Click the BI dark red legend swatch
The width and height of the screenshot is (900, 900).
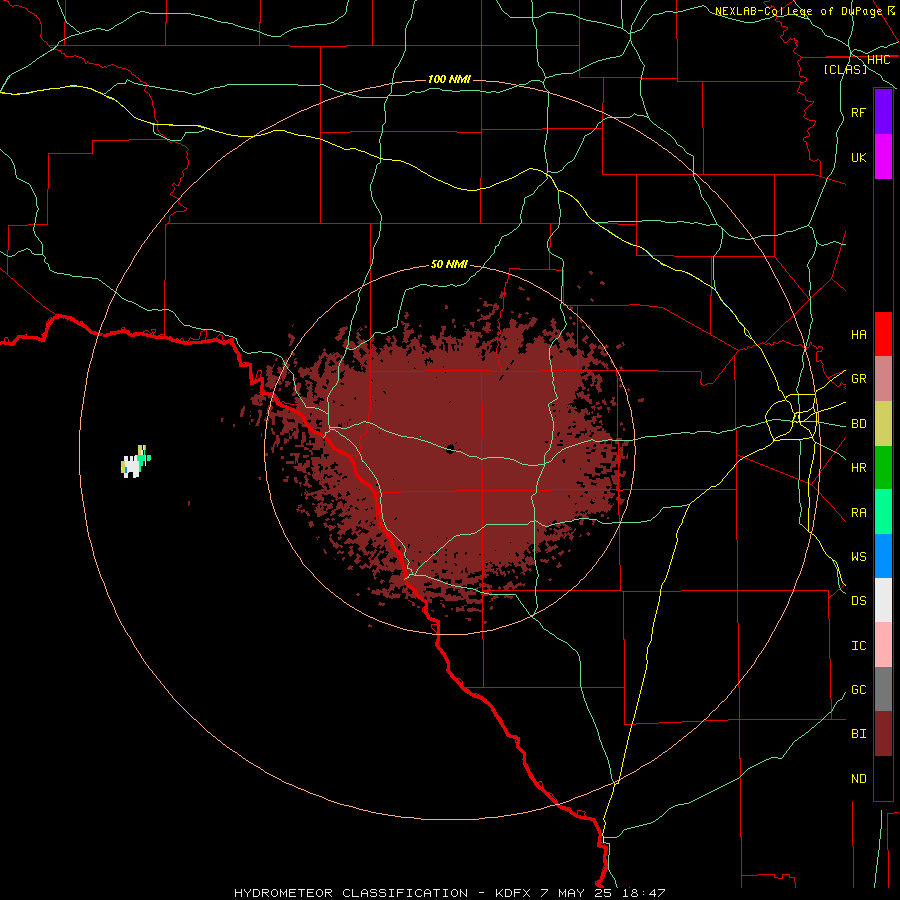(x=883, y=734)
